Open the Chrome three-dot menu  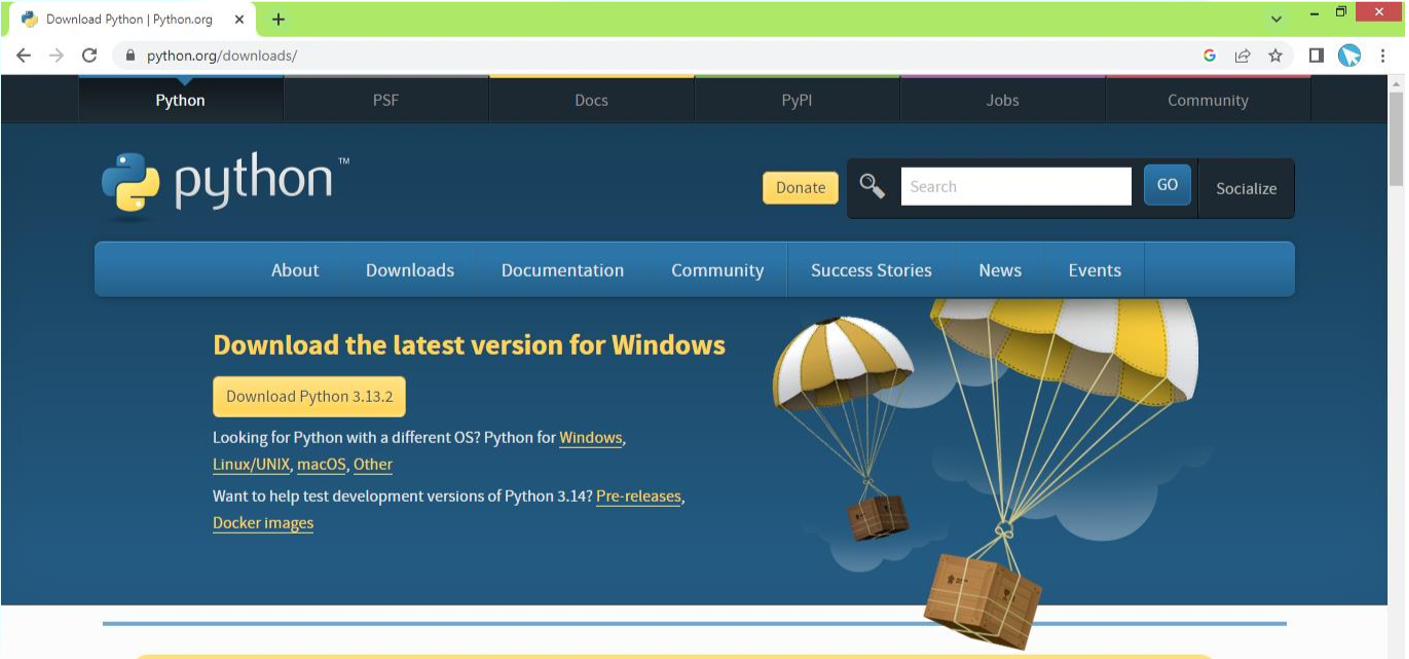[1383, 56]
